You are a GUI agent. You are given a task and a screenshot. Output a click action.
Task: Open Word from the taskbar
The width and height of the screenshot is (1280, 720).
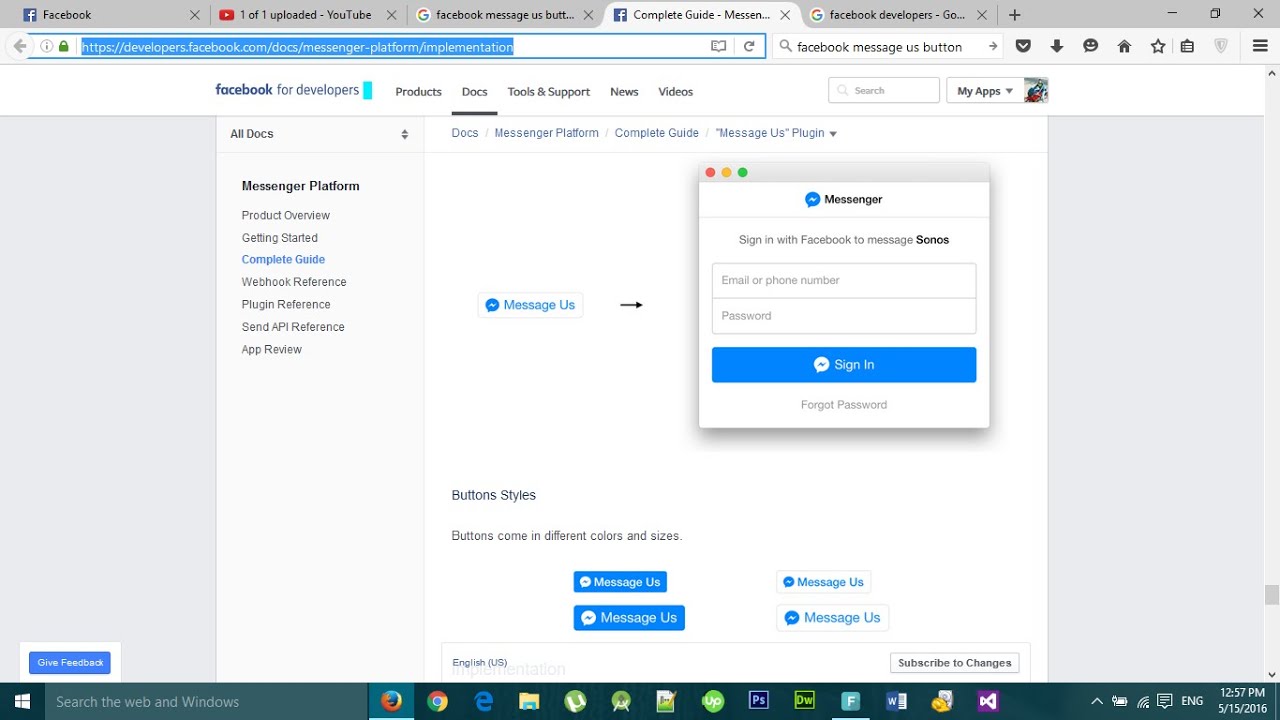click(x=896, y=701)
